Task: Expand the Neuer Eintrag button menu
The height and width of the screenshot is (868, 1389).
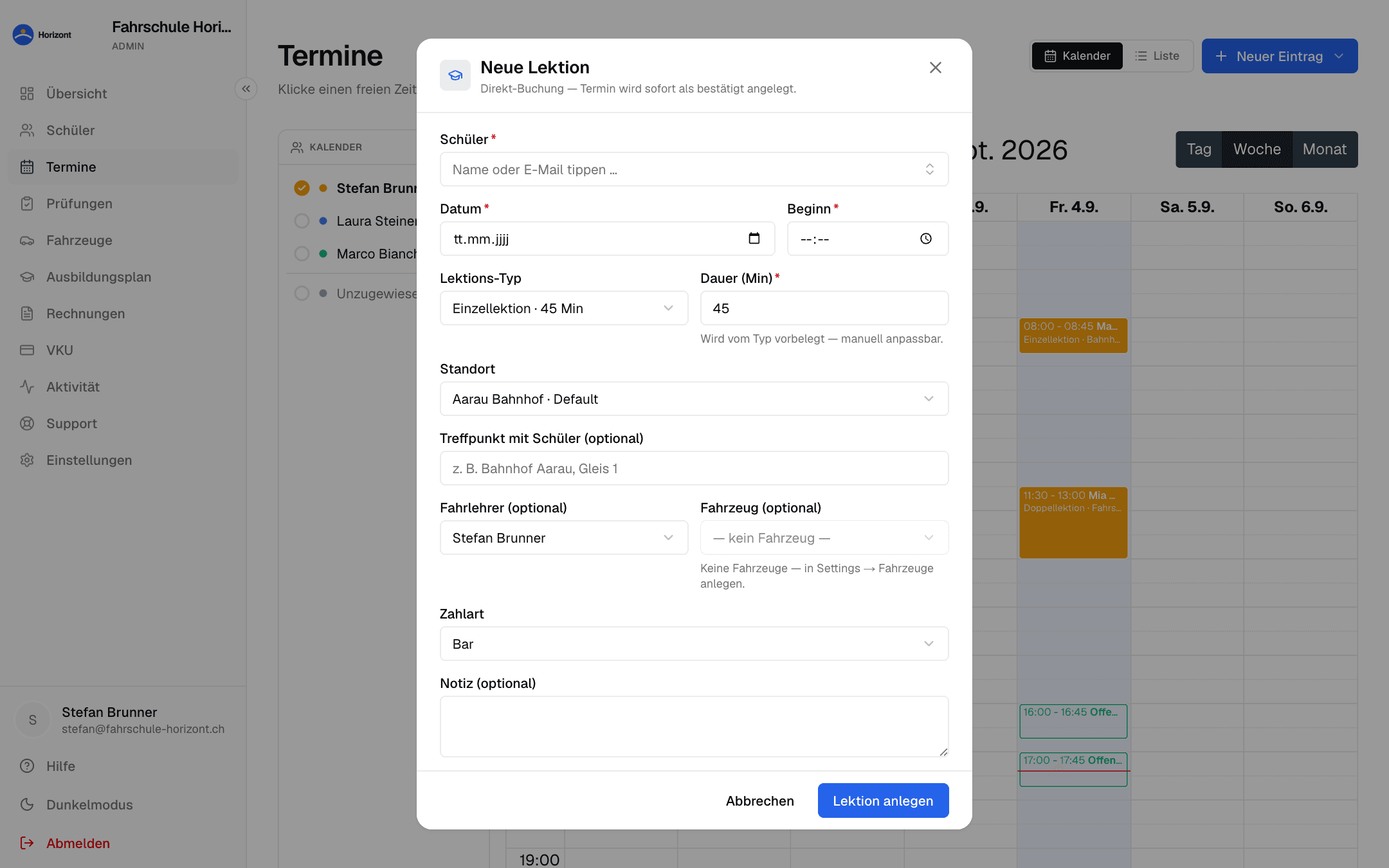Action: click(x=1280, y=56)
